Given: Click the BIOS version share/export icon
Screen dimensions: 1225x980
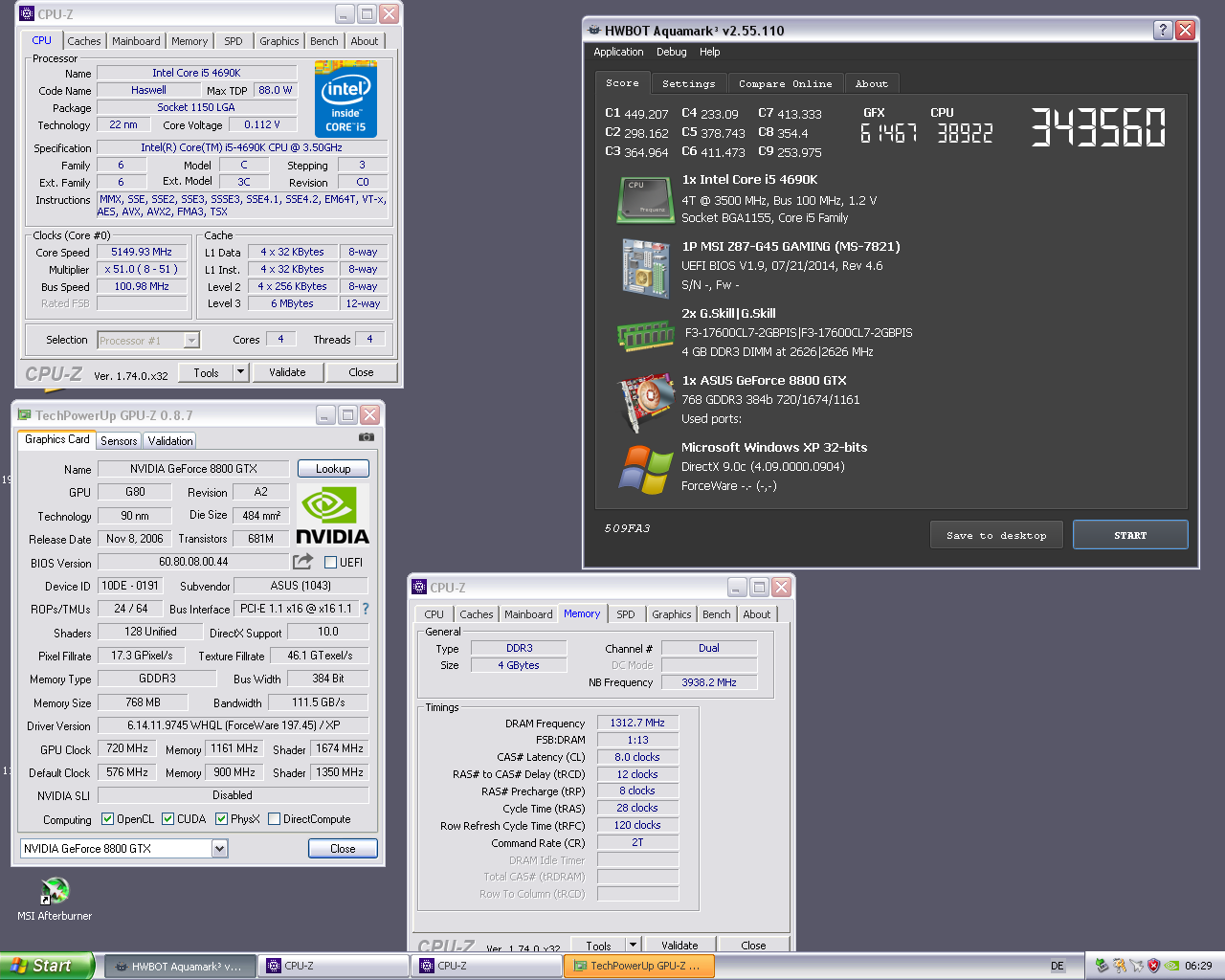Looking at the screenshot, I should (303, 562).
